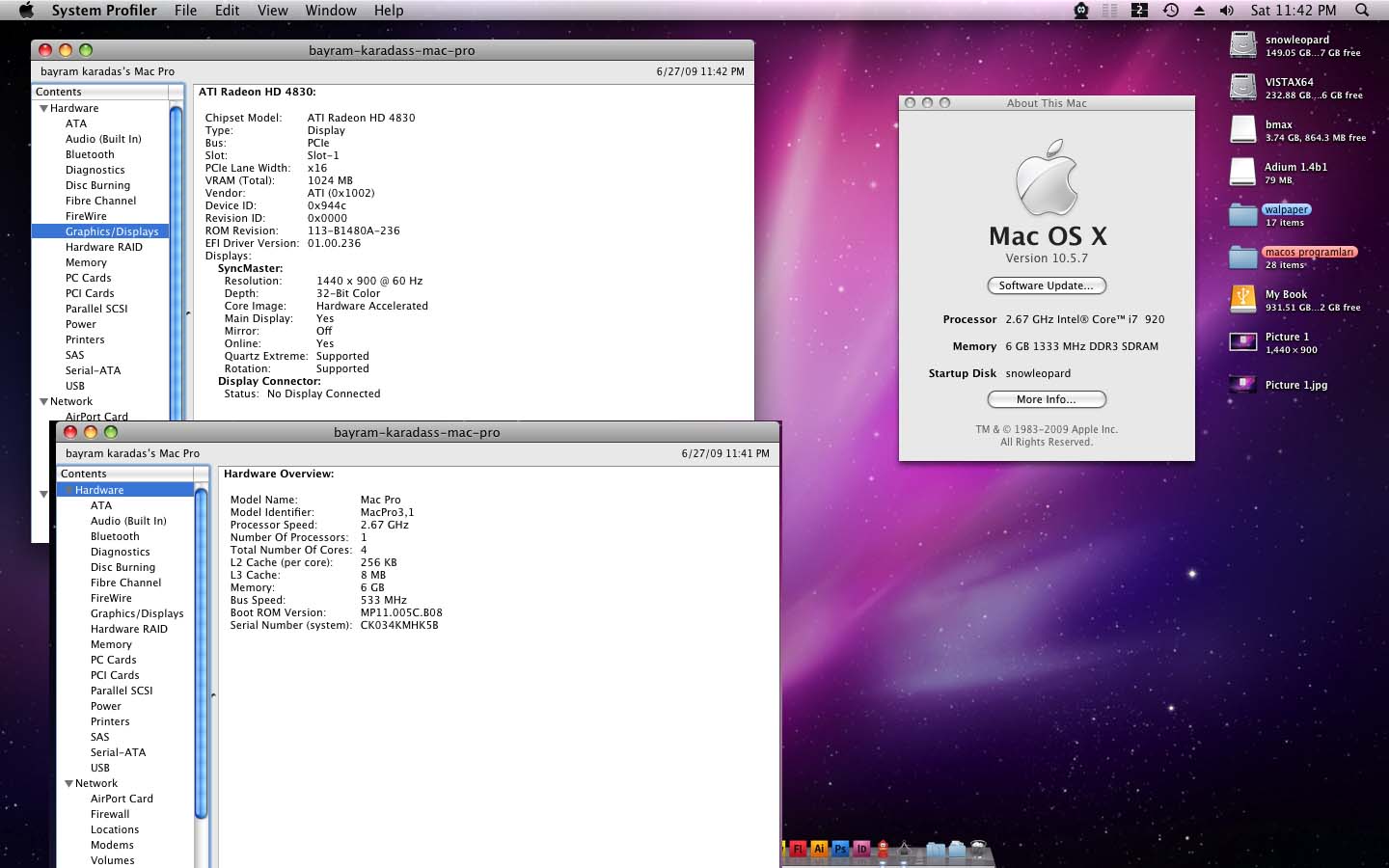The image size is (1389, 868).
Task: Click serial number value CK034KMHK5B
Action: (399, 625)
